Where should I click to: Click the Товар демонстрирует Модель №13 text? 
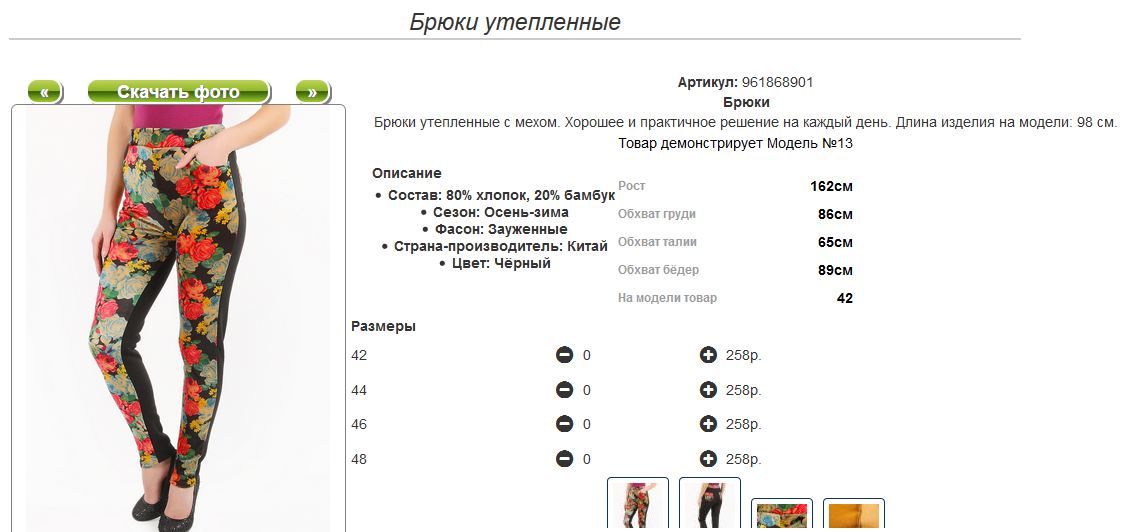(736, 143)
